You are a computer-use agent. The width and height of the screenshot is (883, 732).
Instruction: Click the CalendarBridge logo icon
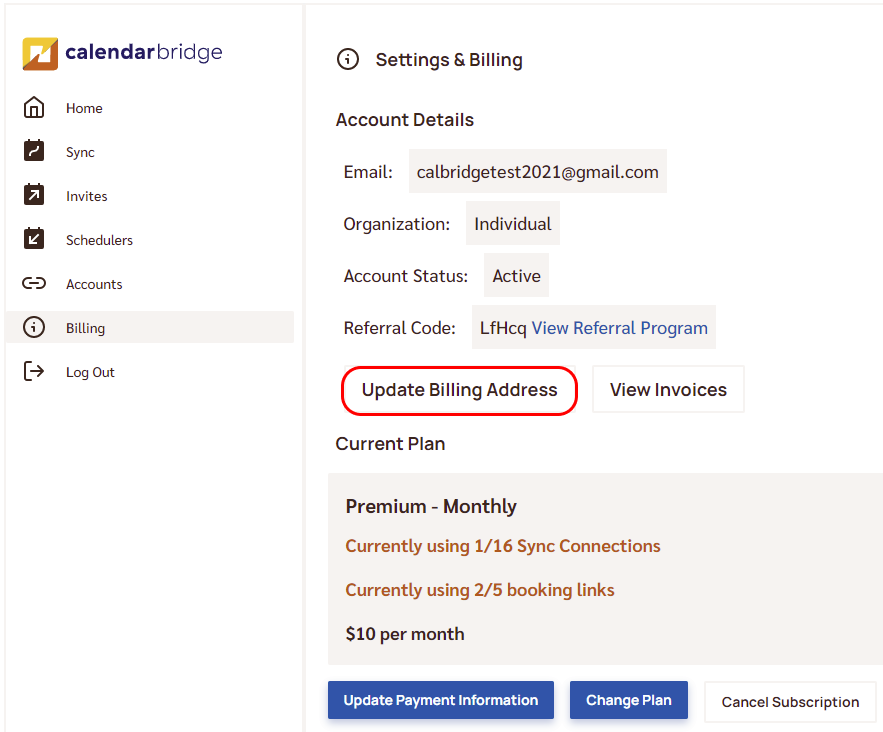click(x=40, y=53)
